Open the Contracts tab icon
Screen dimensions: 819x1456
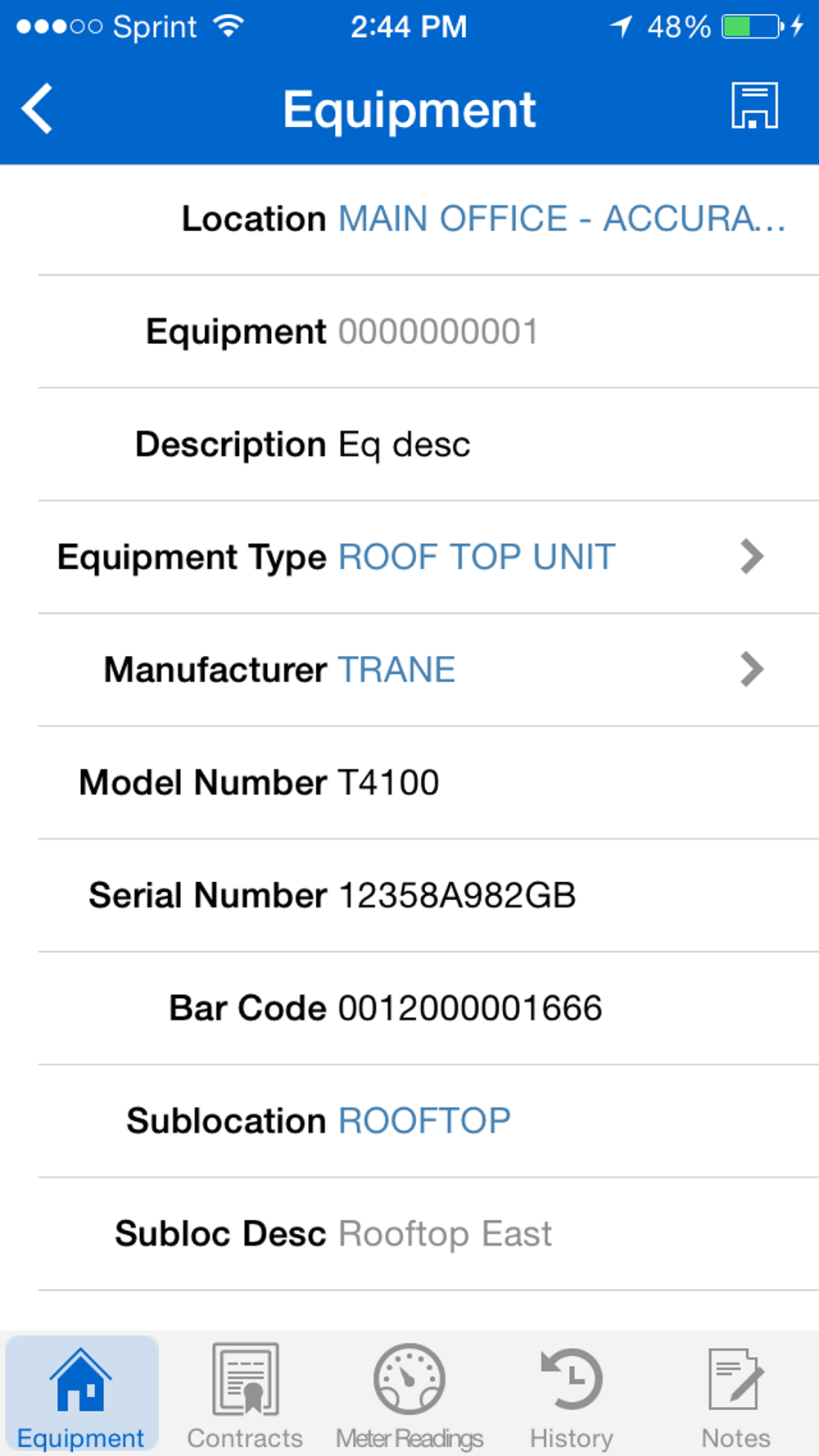[x=245, y=1379]
